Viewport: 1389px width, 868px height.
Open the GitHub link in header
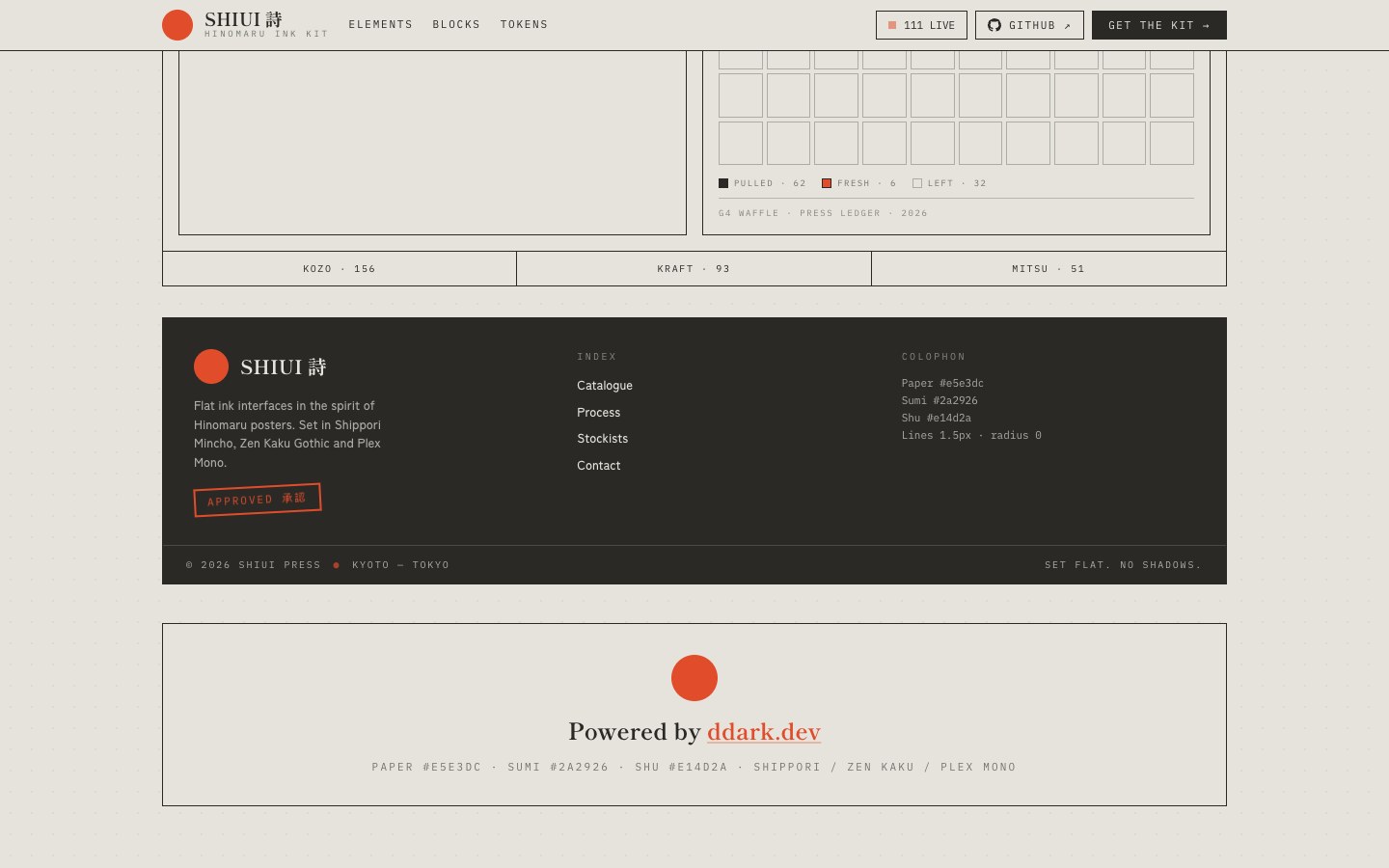pyautogui.click(x=1029, y=25)
